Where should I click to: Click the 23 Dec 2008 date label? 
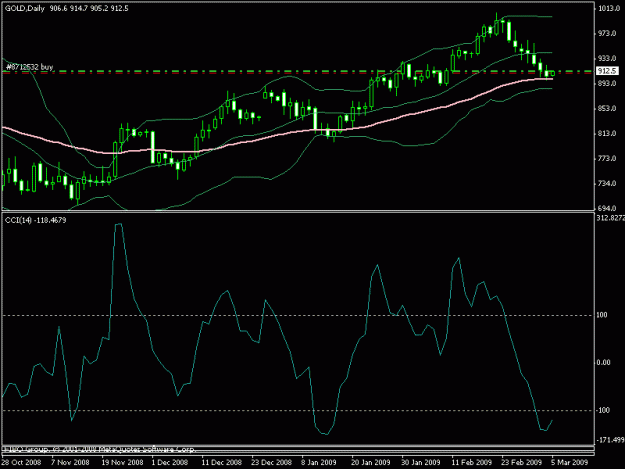pyautogui.click(x=271, y=462)
